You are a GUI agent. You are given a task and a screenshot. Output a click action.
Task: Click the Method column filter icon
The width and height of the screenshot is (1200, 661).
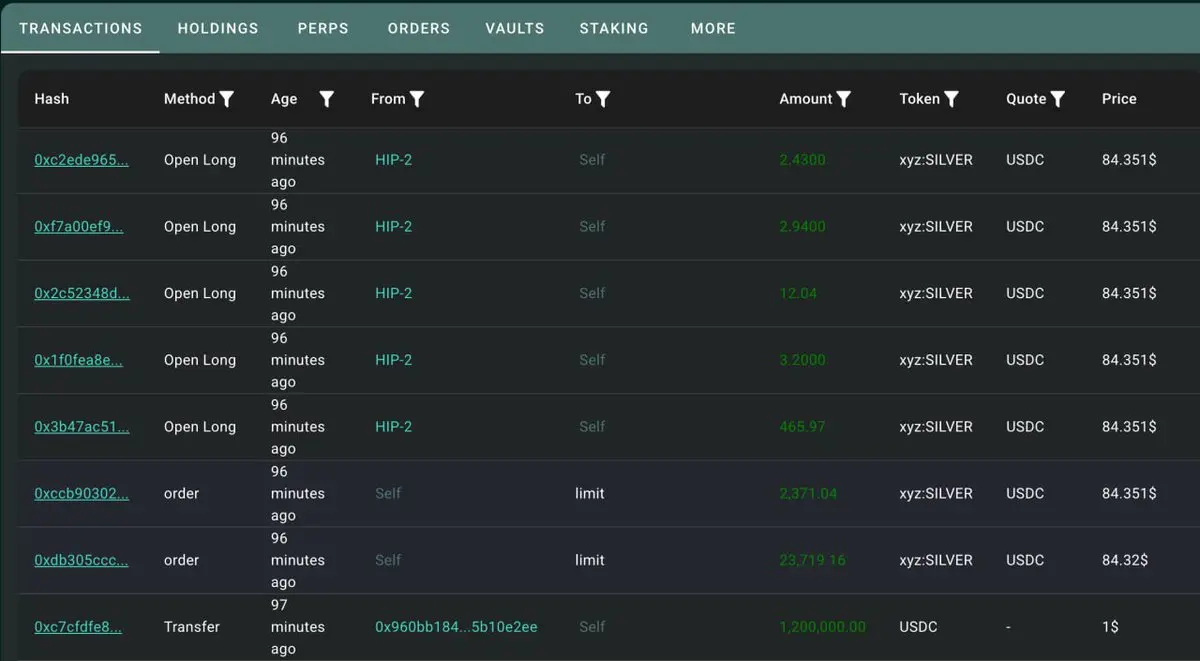(227, 99)
